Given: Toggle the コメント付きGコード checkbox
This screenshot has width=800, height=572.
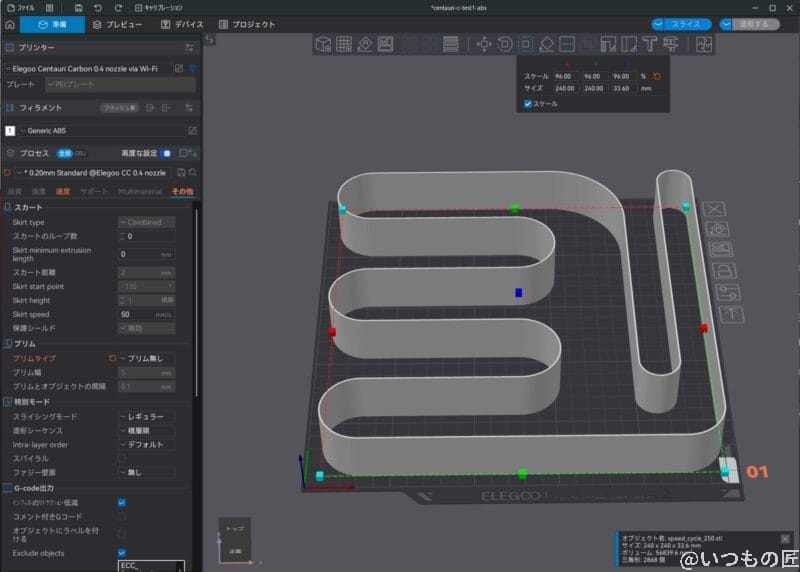Looking at the screenshot, I should tap(122, 516).
